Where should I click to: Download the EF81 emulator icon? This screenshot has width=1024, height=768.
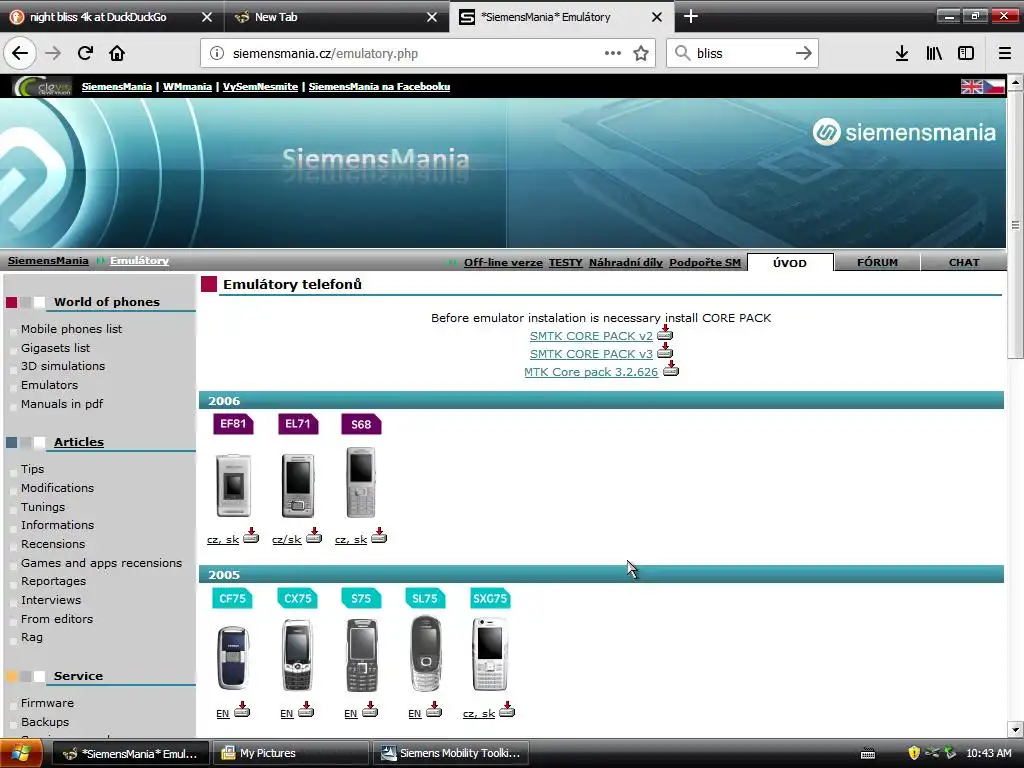click(x=251, y=536)
